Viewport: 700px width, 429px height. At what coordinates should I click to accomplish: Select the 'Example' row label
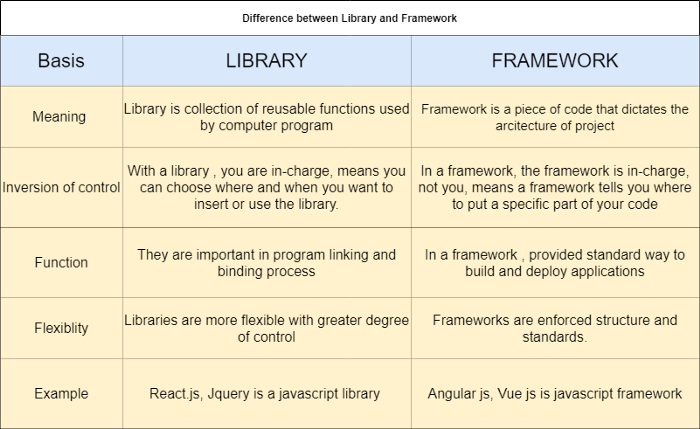61,393
